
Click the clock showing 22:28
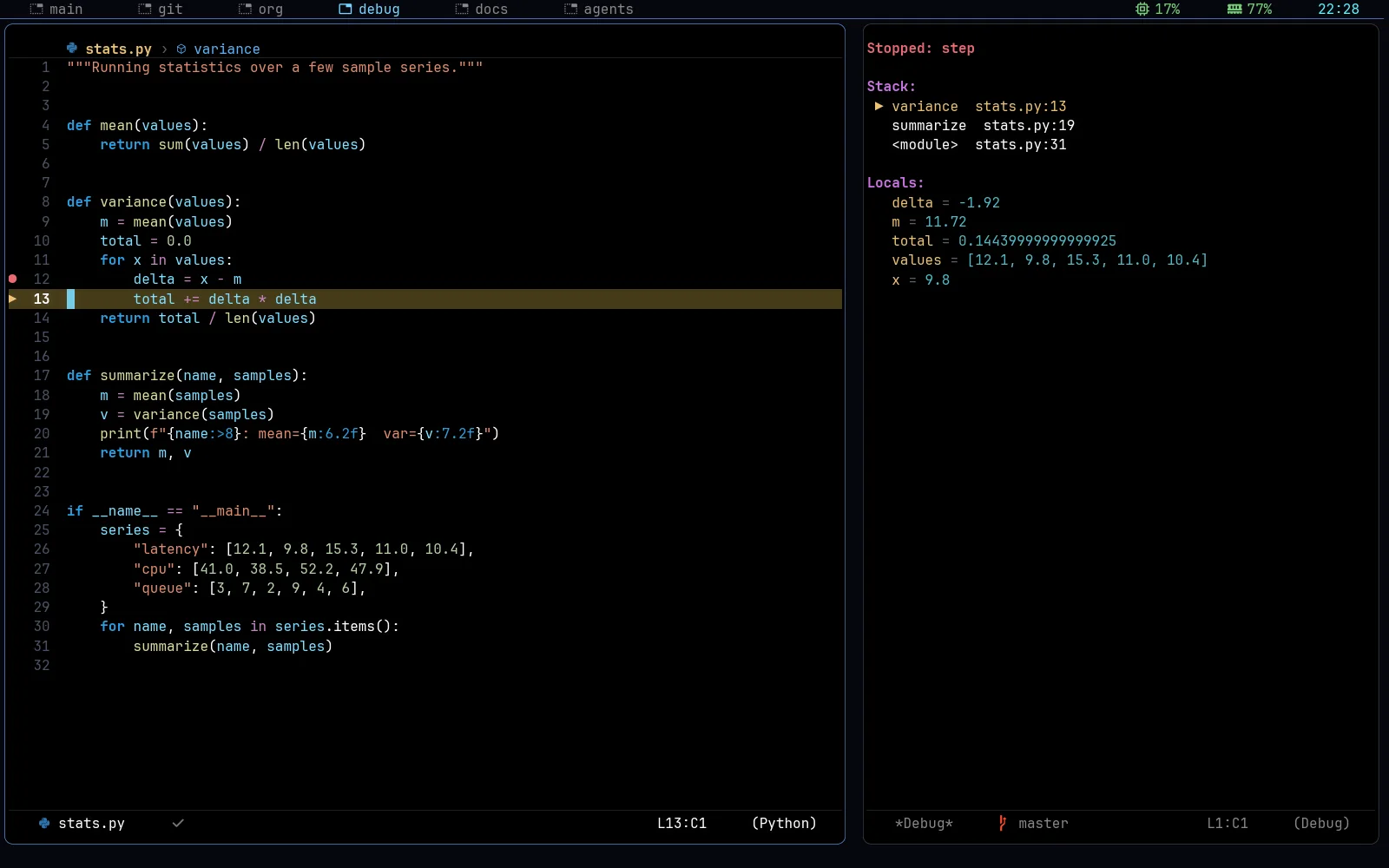tap(1339, 10)
